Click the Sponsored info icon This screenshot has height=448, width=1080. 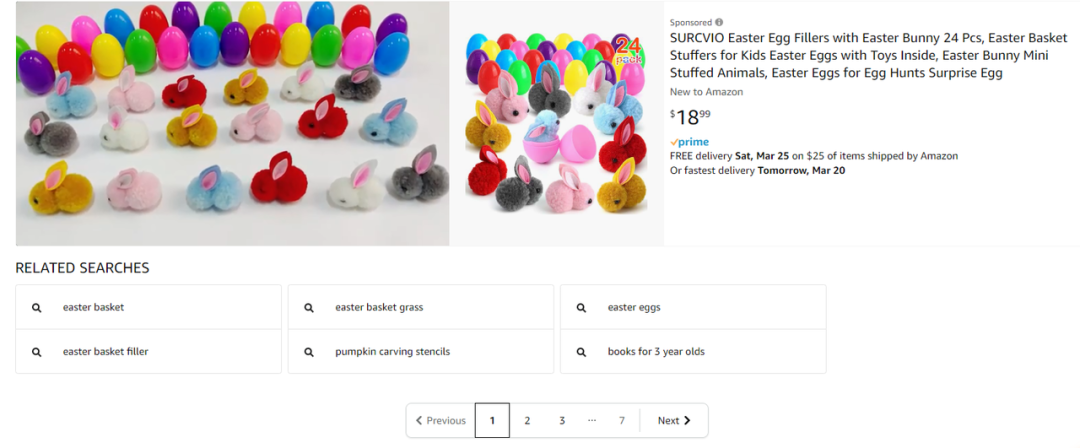(x=719, y=22)
